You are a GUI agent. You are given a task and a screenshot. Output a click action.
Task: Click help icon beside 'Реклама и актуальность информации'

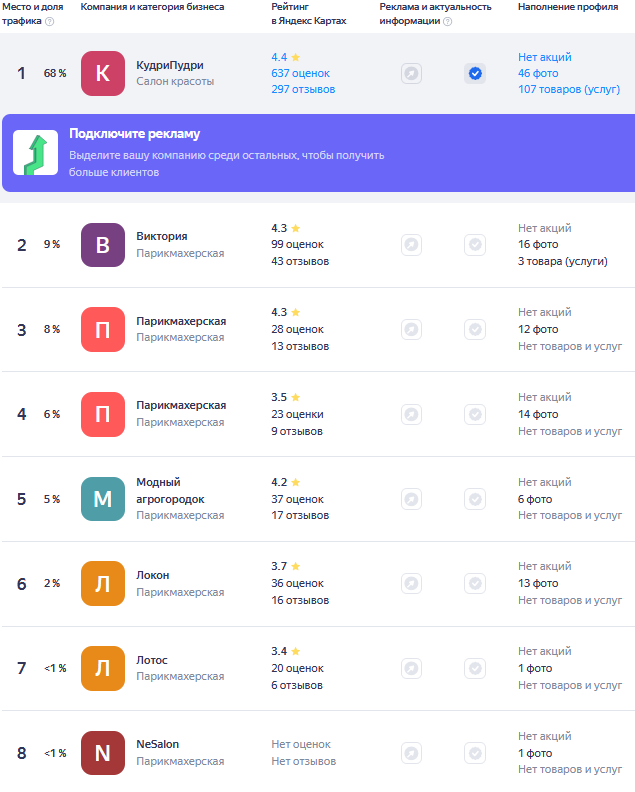click(448, 21)
